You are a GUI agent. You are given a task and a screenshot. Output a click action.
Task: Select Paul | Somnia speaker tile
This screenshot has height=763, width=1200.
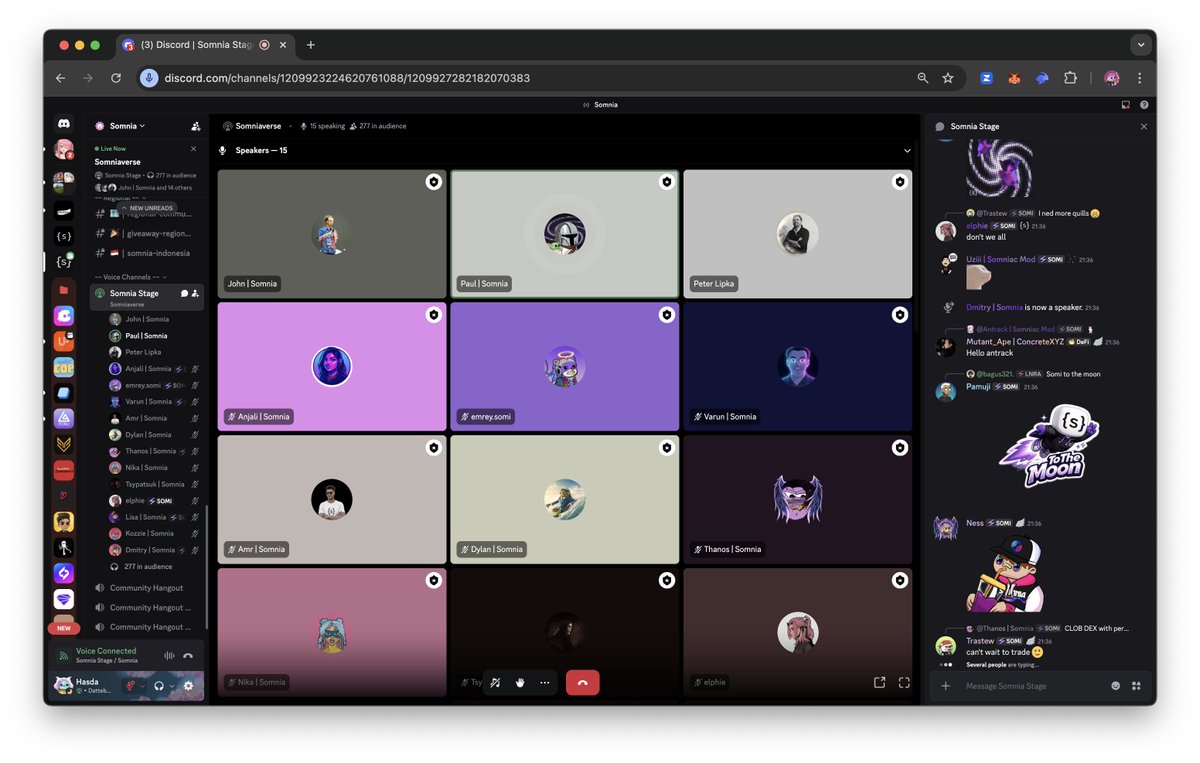[x=564, y=234]
